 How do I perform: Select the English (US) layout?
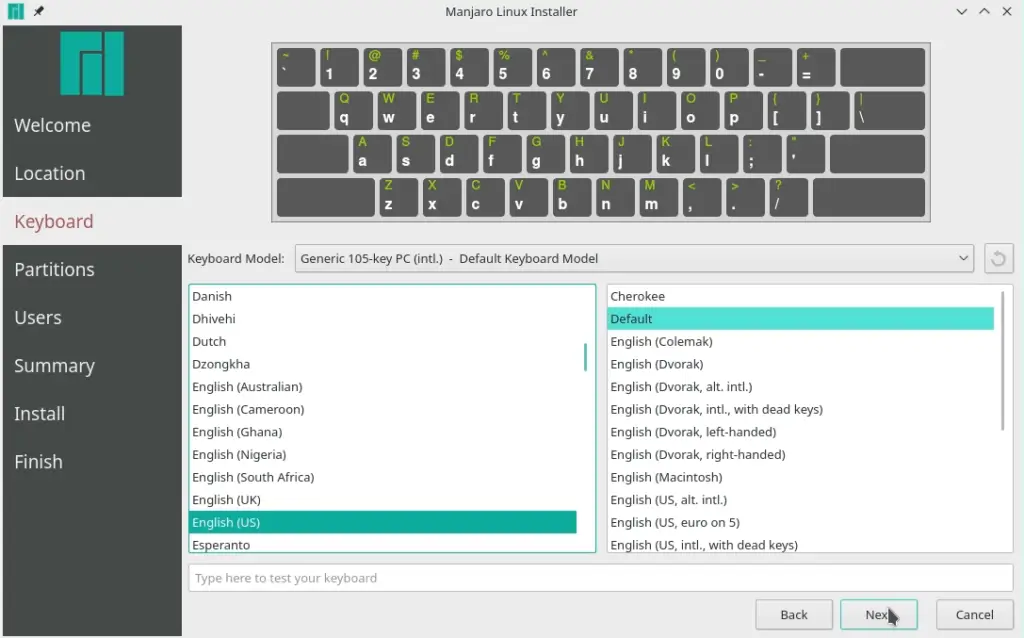click(x=383, y=522)
